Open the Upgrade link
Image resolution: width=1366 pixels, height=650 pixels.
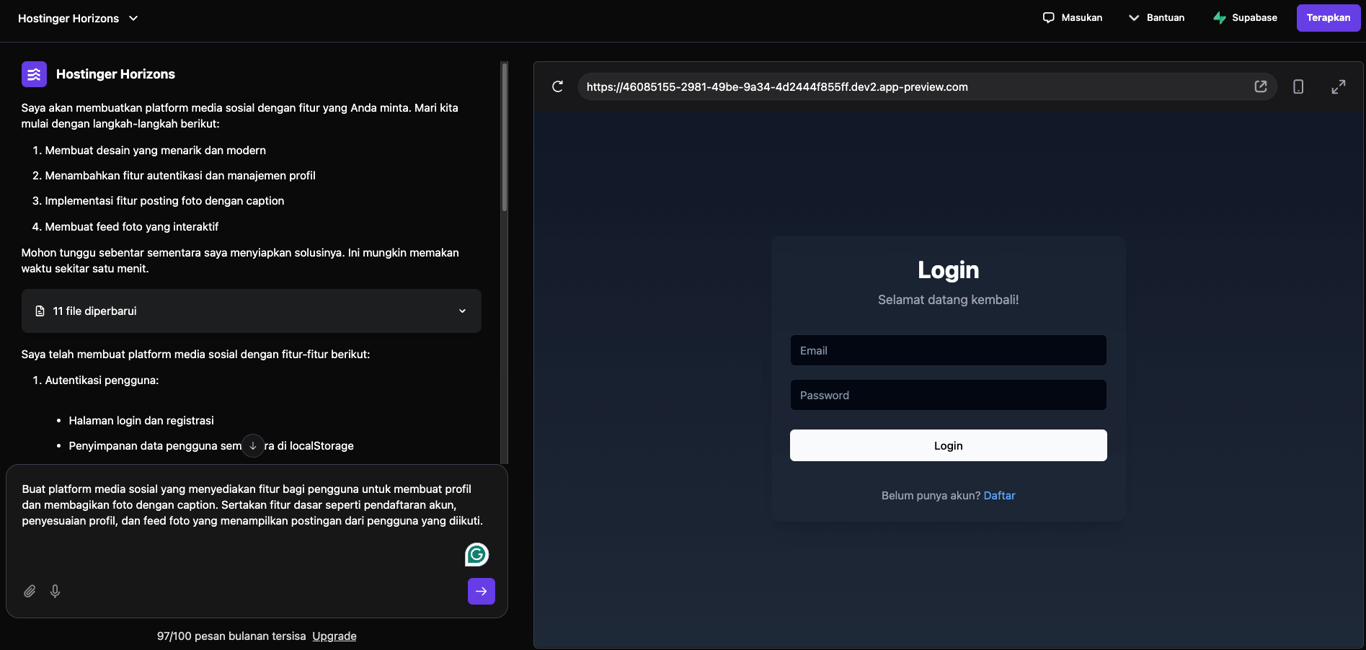[x=334, y=635]
